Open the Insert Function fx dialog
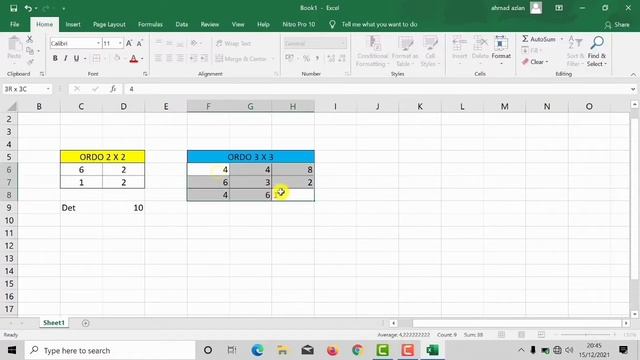The width and height of the screenshot is (640, 360). tap(113, 89)
